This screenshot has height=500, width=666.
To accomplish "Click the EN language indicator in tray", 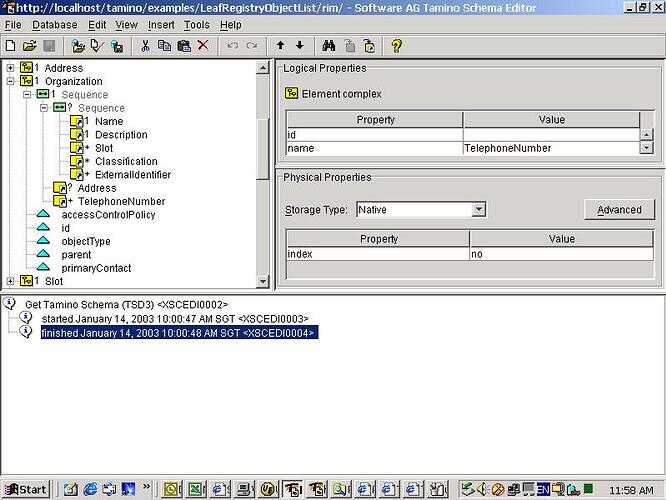I will 543,489.
